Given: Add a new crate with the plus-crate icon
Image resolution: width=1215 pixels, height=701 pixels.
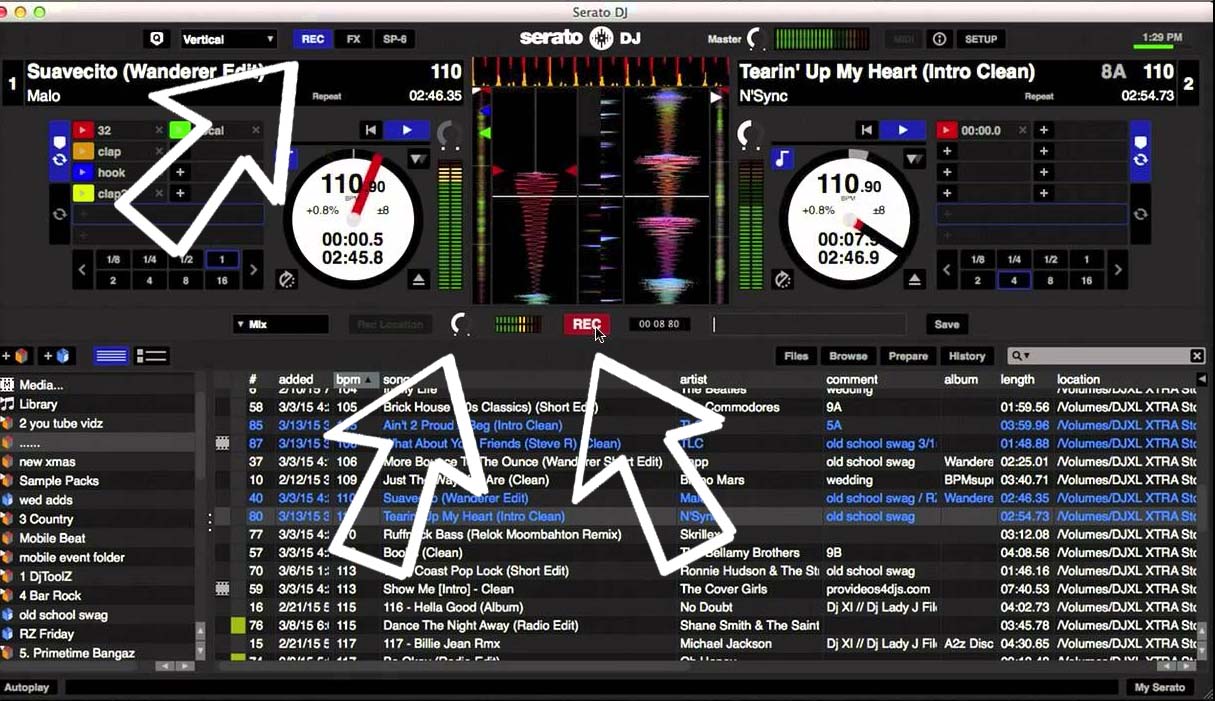Looking at the screenshot, I should pos(17,355).
